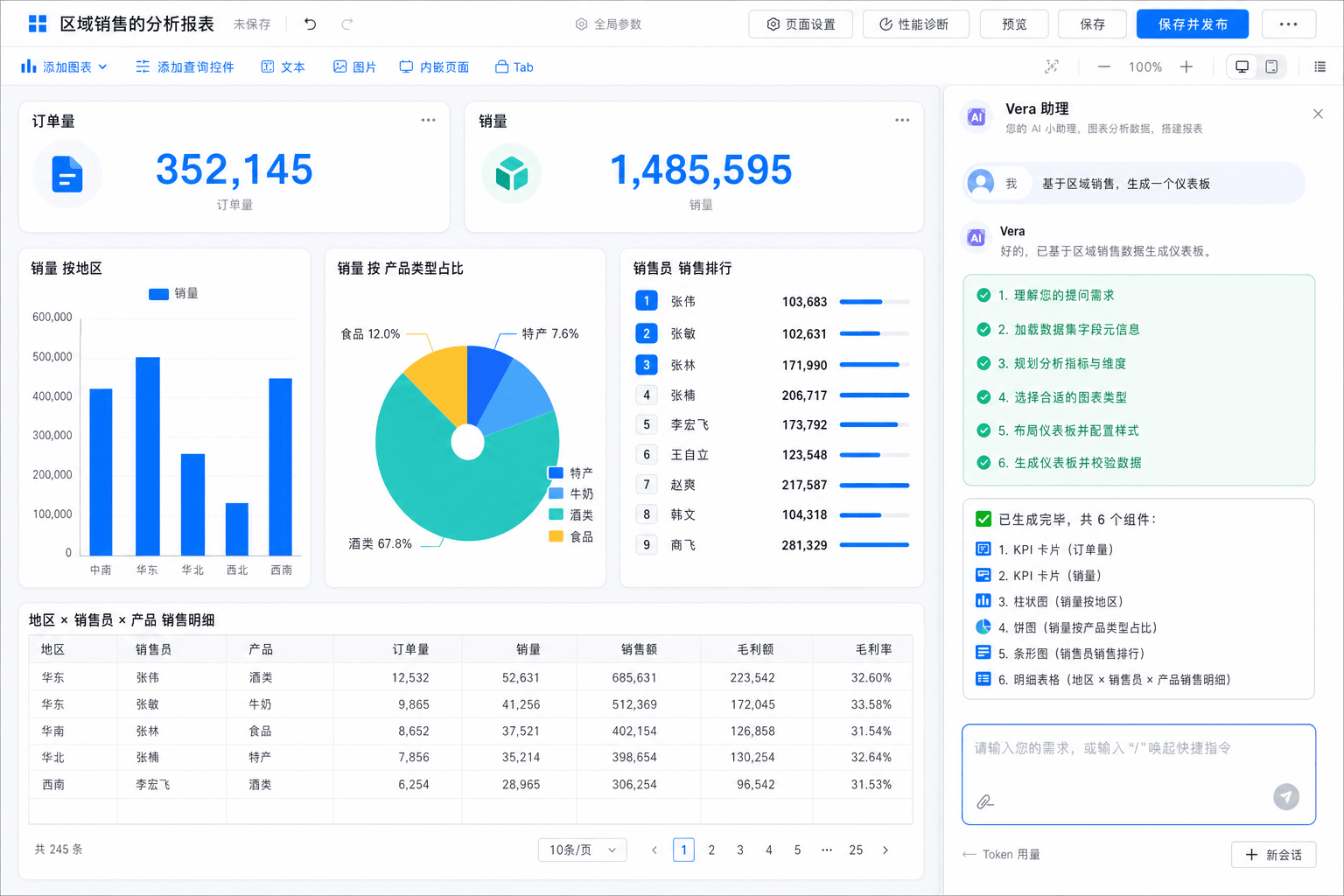Screen dimensions: 1344x896
Task: Add a 查询控件 query control
Action: click(185, 66)
